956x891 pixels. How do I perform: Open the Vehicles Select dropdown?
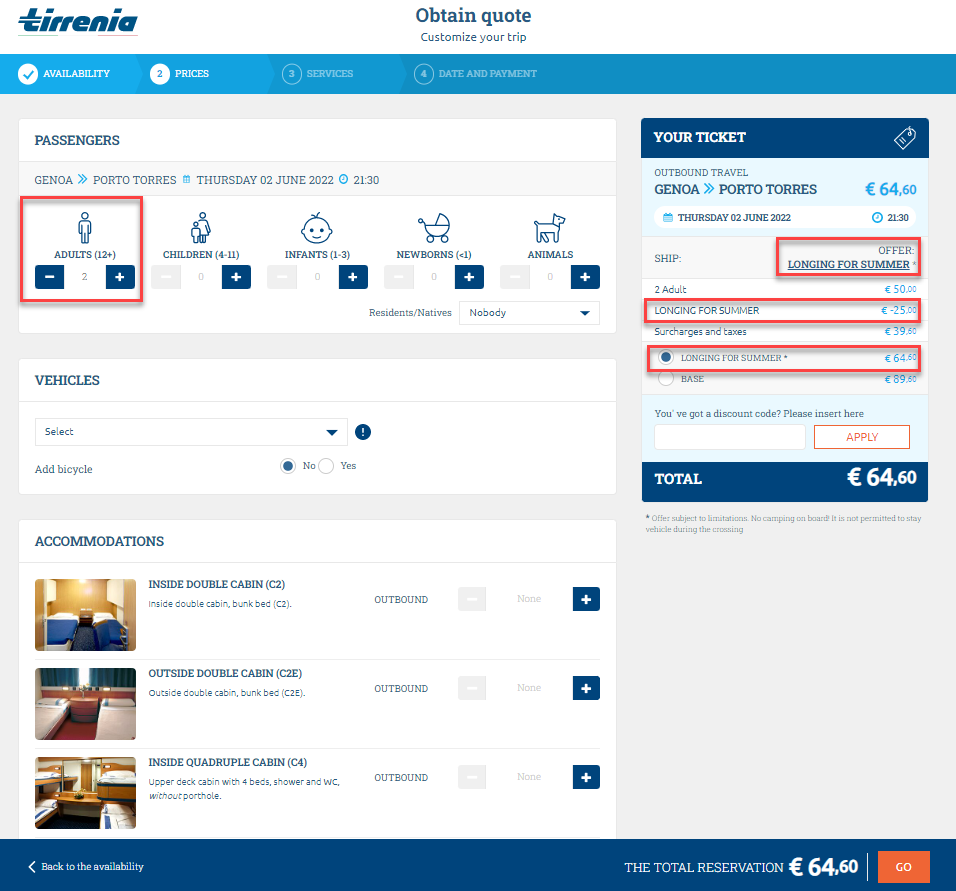coord(191,432)
